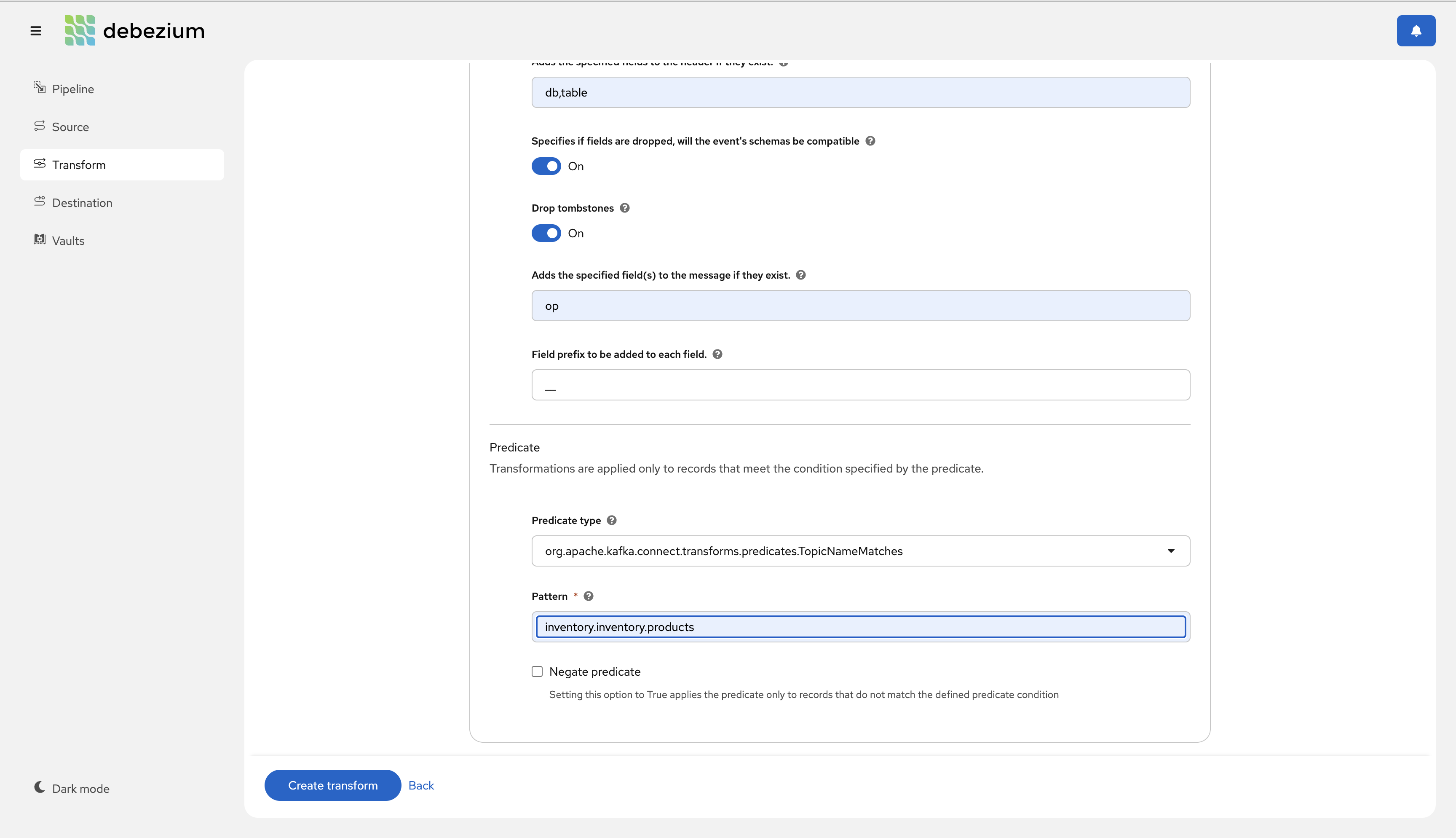The image size is (1456, 838).
Task: Open the Predicate type dropdown
Action: point(860,551)
